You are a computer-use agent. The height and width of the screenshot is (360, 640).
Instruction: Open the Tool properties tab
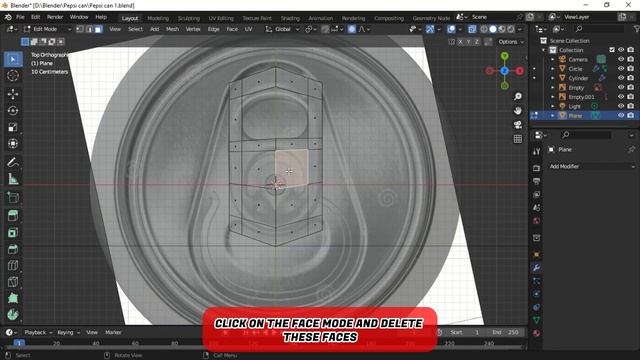[x=536, y=152]
